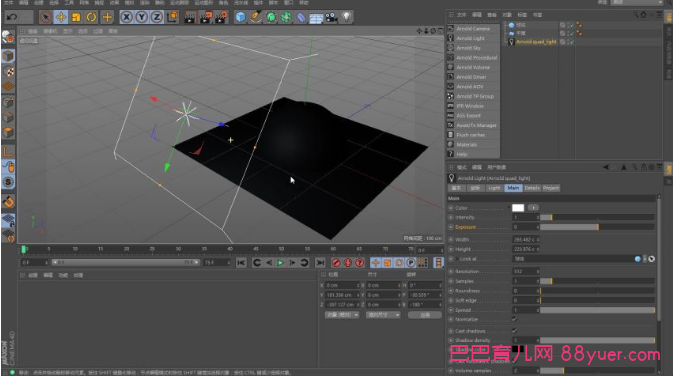Image resolution: width=674 pixels, height=376 pixels.
Task: Open the coordinate mode dropdown
Action: click(342, 315)
